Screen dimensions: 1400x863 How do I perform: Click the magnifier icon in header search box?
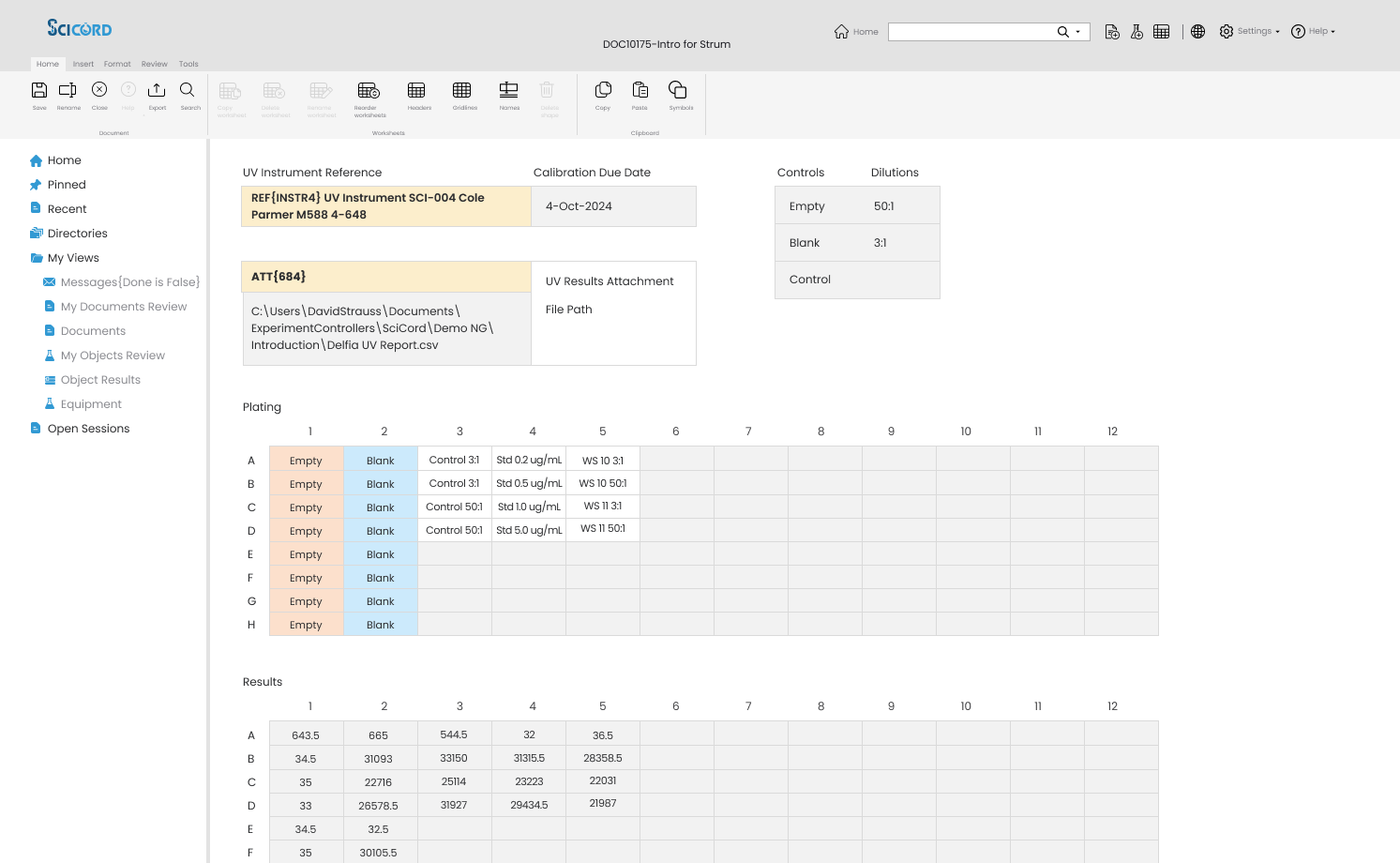[1062, 32]
